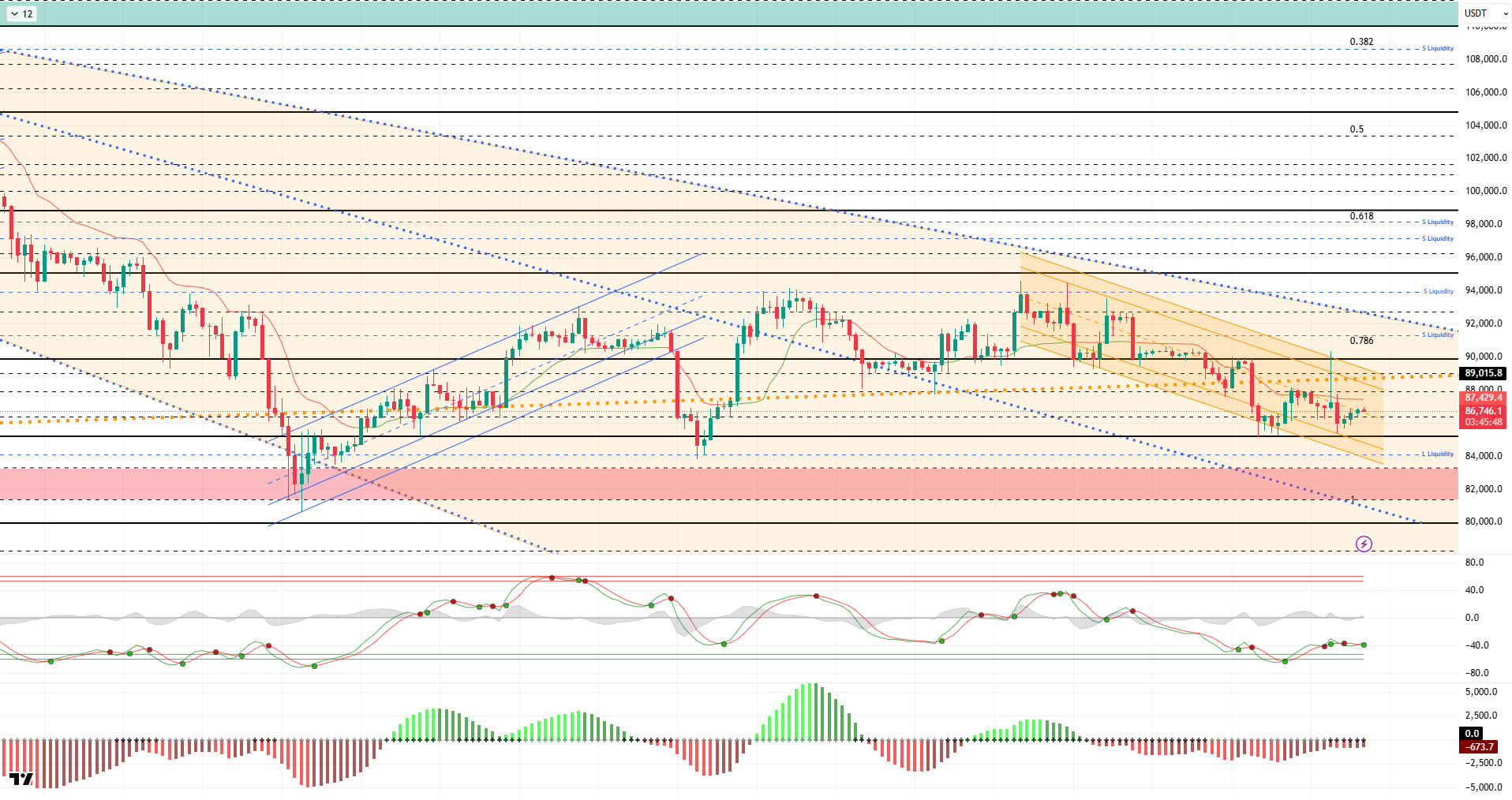Select the 0.382 Fibonacci level label
Screen dimensions: 1512x800
point(1360,42)
